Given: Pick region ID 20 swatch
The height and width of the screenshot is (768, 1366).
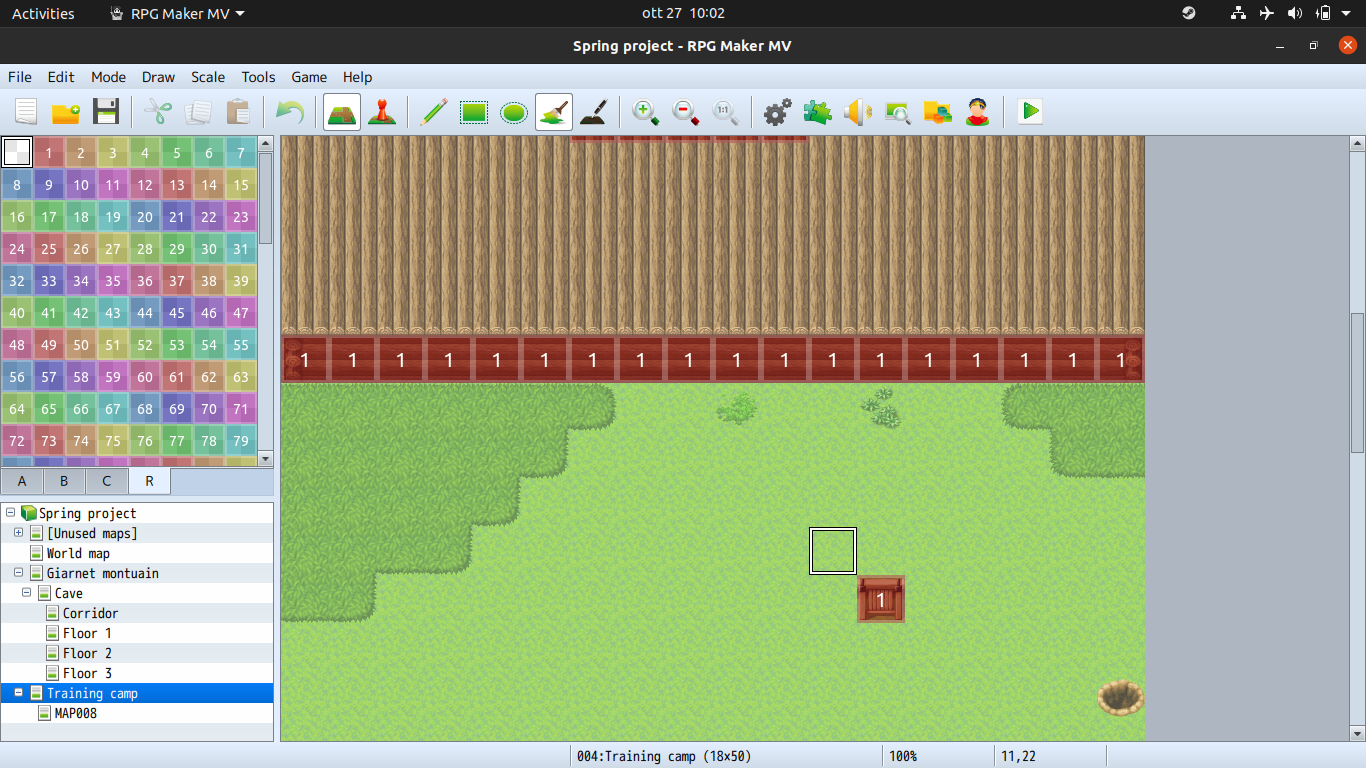Looking at the screenshot, I should pos(145,217).
